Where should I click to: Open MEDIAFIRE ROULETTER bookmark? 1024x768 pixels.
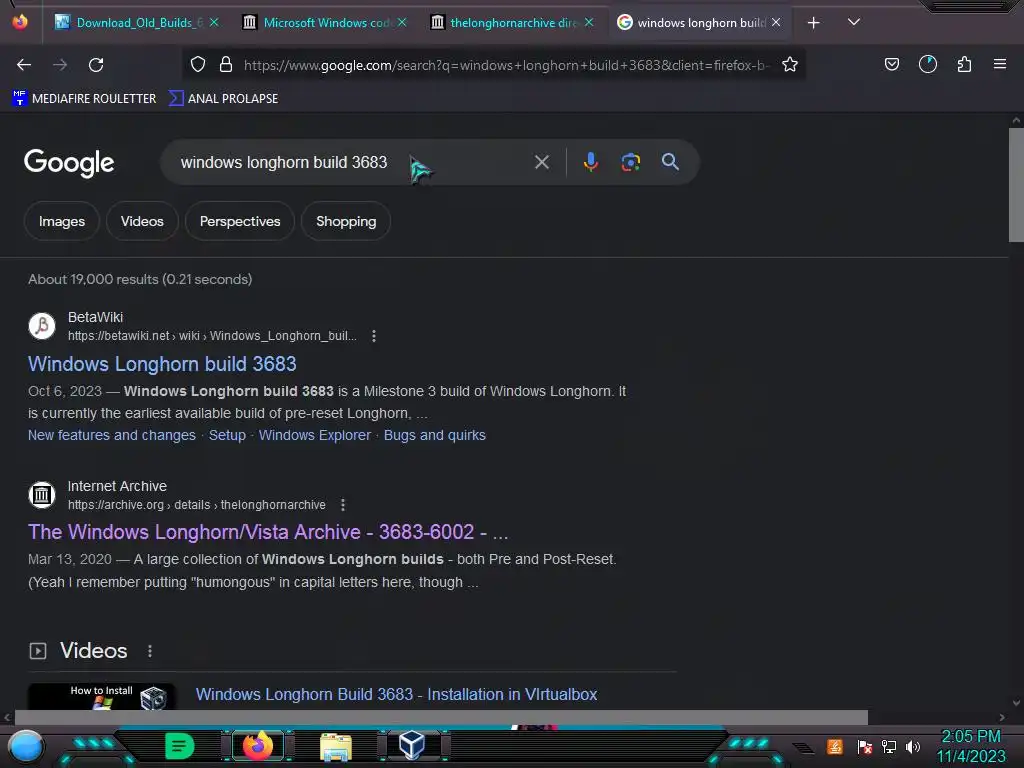84,99
